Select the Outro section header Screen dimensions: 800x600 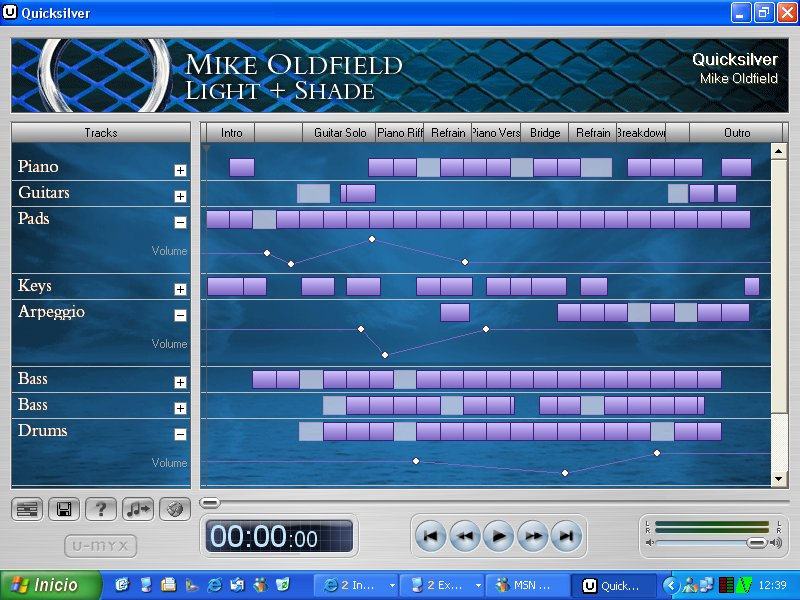[x=736, y=133]
